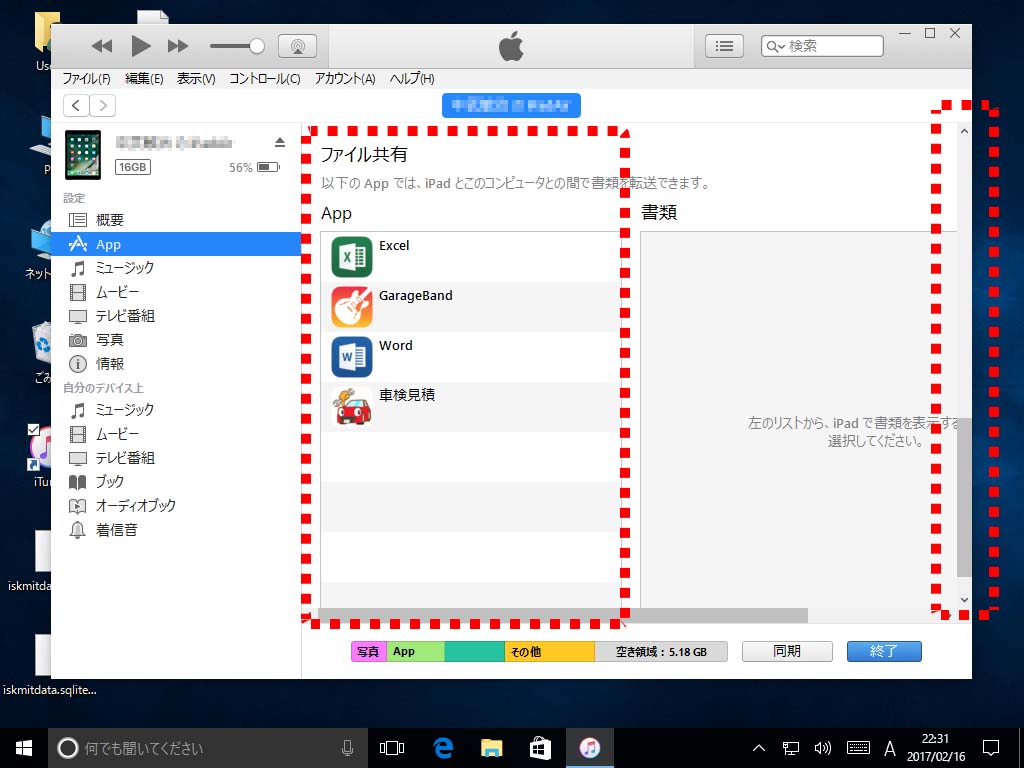Adjust the volume slider knob

point(257,46)
